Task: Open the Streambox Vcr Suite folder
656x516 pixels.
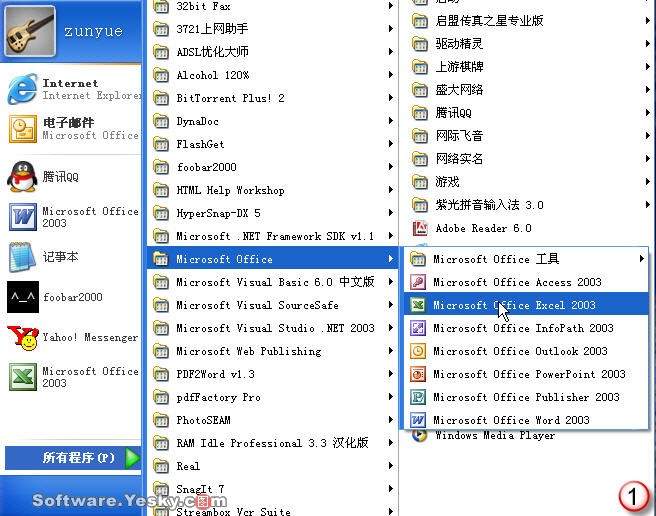Action: click(x=273, y=511)
